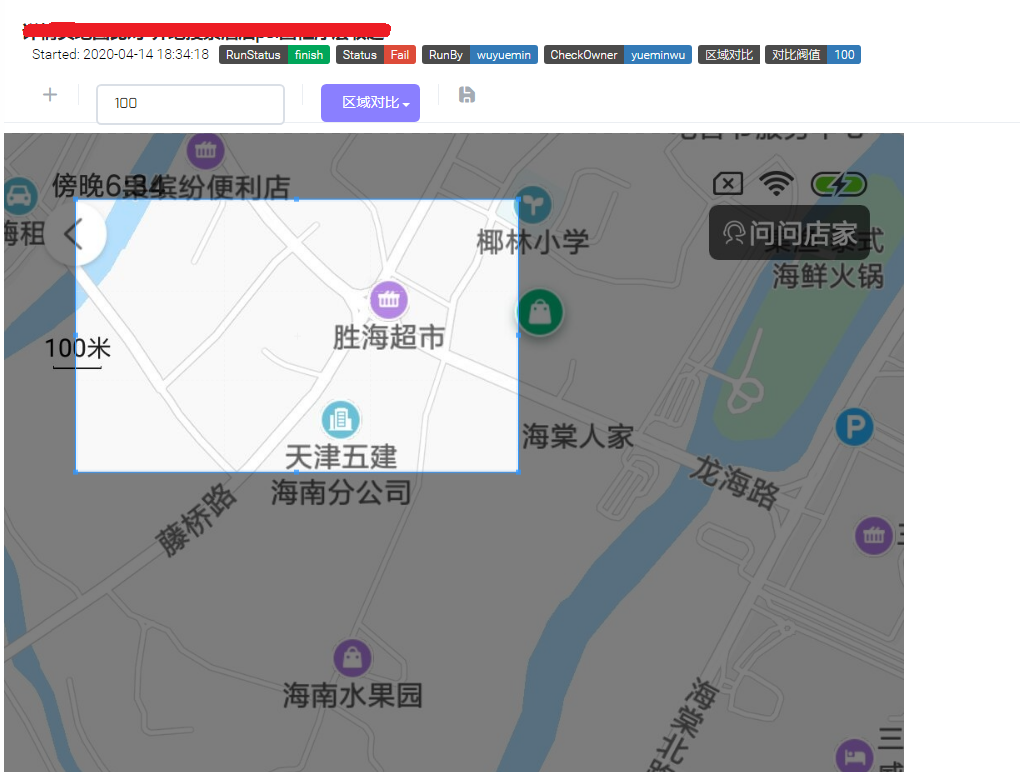
Task: Open the 区域对比 dropdown button
Action: tap(370, 103)
